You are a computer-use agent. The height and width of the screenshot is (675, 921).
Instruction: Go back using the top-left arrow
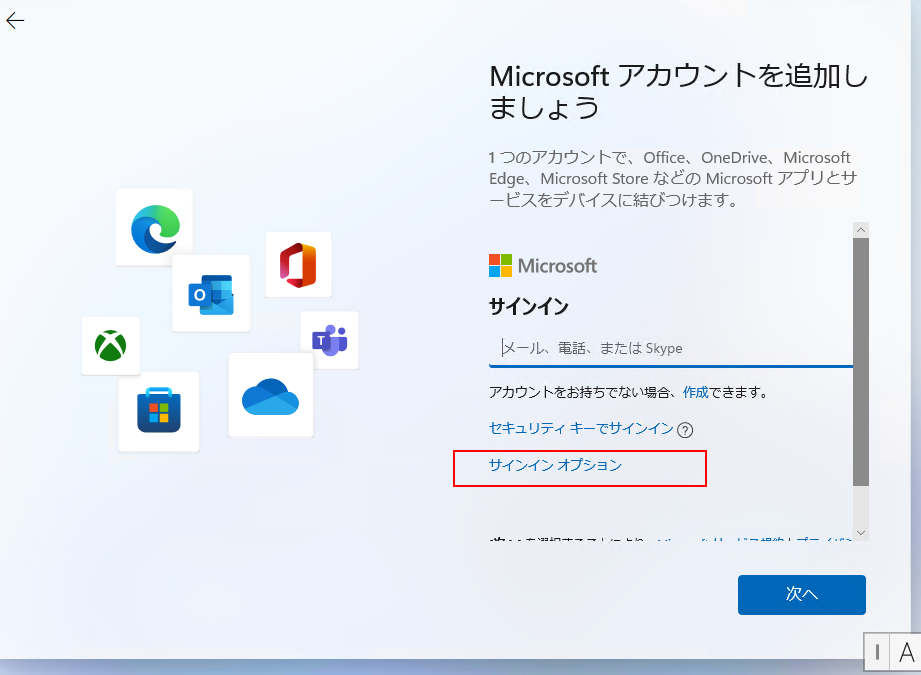tap(15, 21)
